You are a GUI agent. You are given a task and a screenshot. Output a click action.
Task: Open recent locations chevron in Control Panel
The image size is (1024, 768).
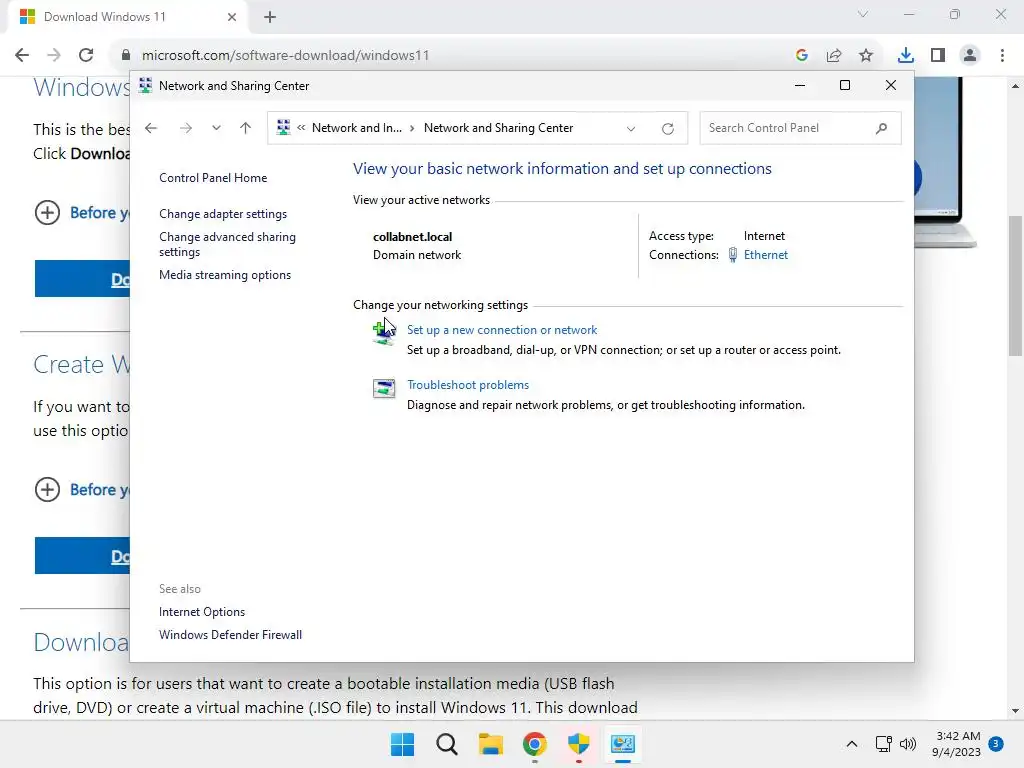216,128
